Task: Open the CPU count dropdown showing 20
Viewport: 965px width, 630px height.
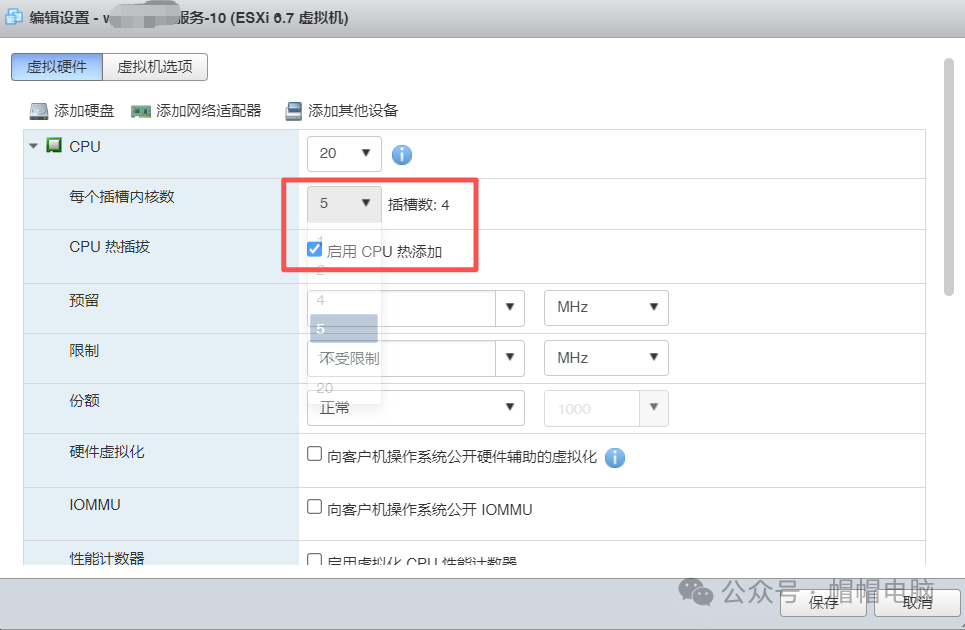Action: (344, 153)
